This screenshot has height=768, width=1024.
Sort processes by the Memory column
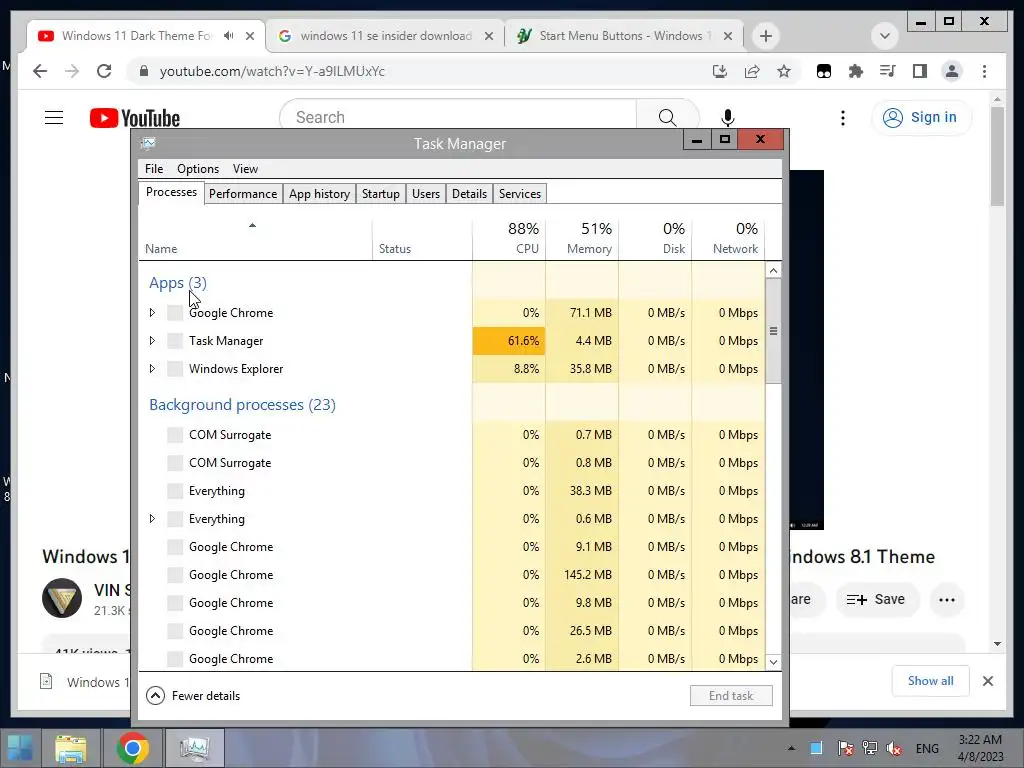tap(582, 238)
